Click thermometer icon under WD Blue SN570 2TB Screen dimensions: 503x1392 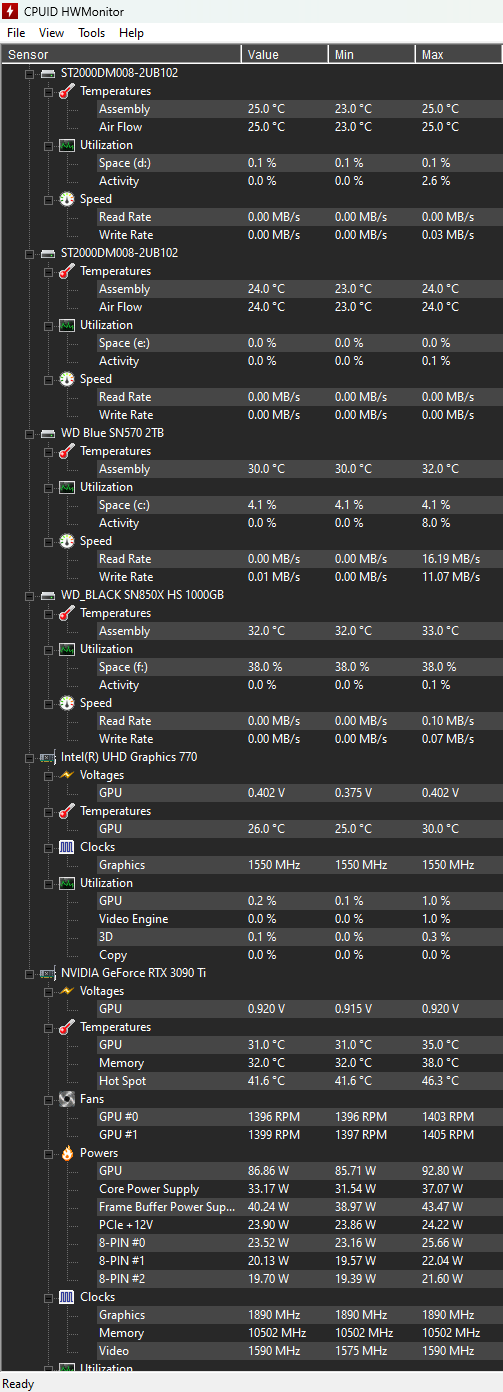click(x=67, y=451)
